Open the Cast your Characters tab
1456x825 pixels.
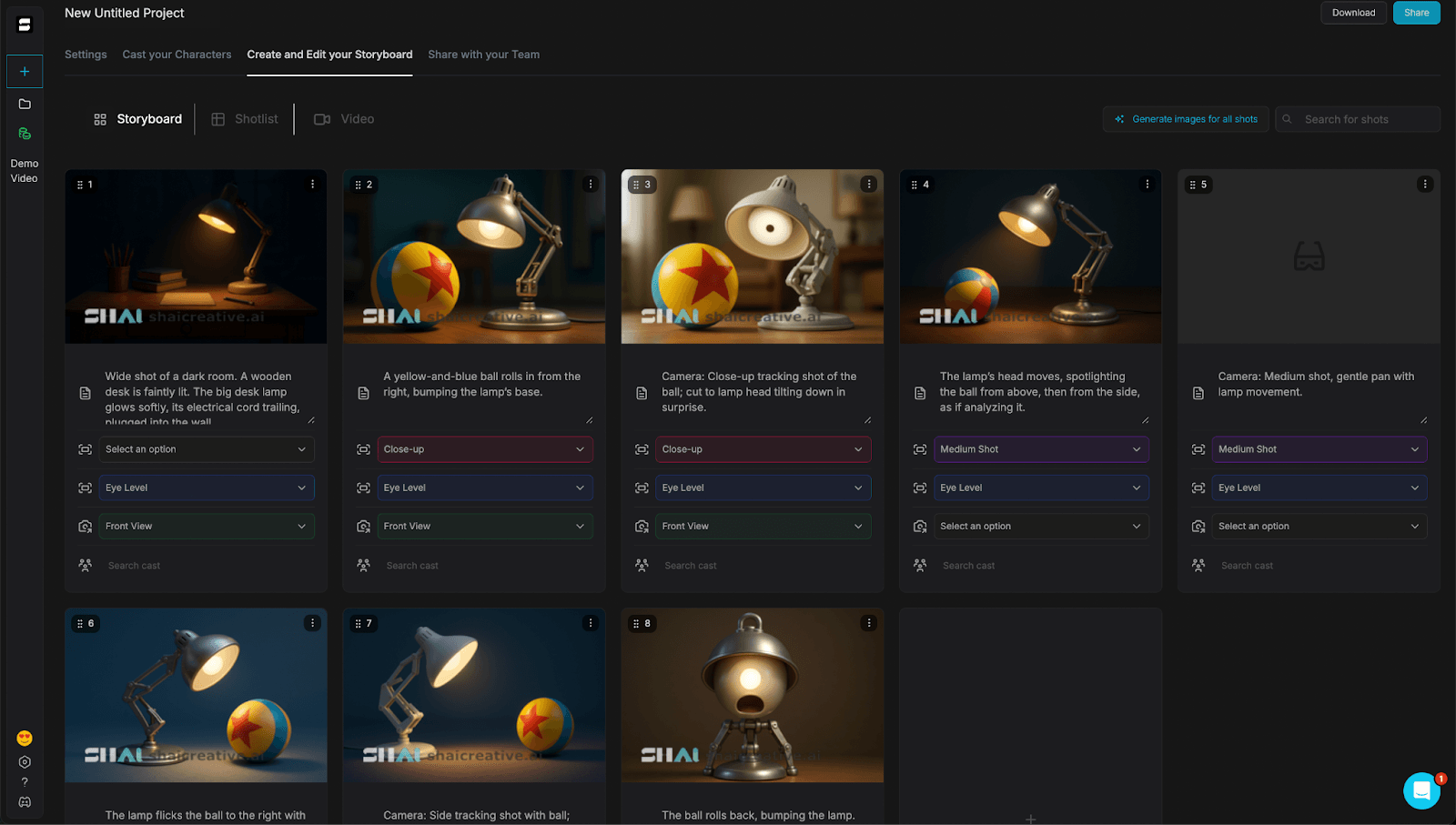point(177,55)
